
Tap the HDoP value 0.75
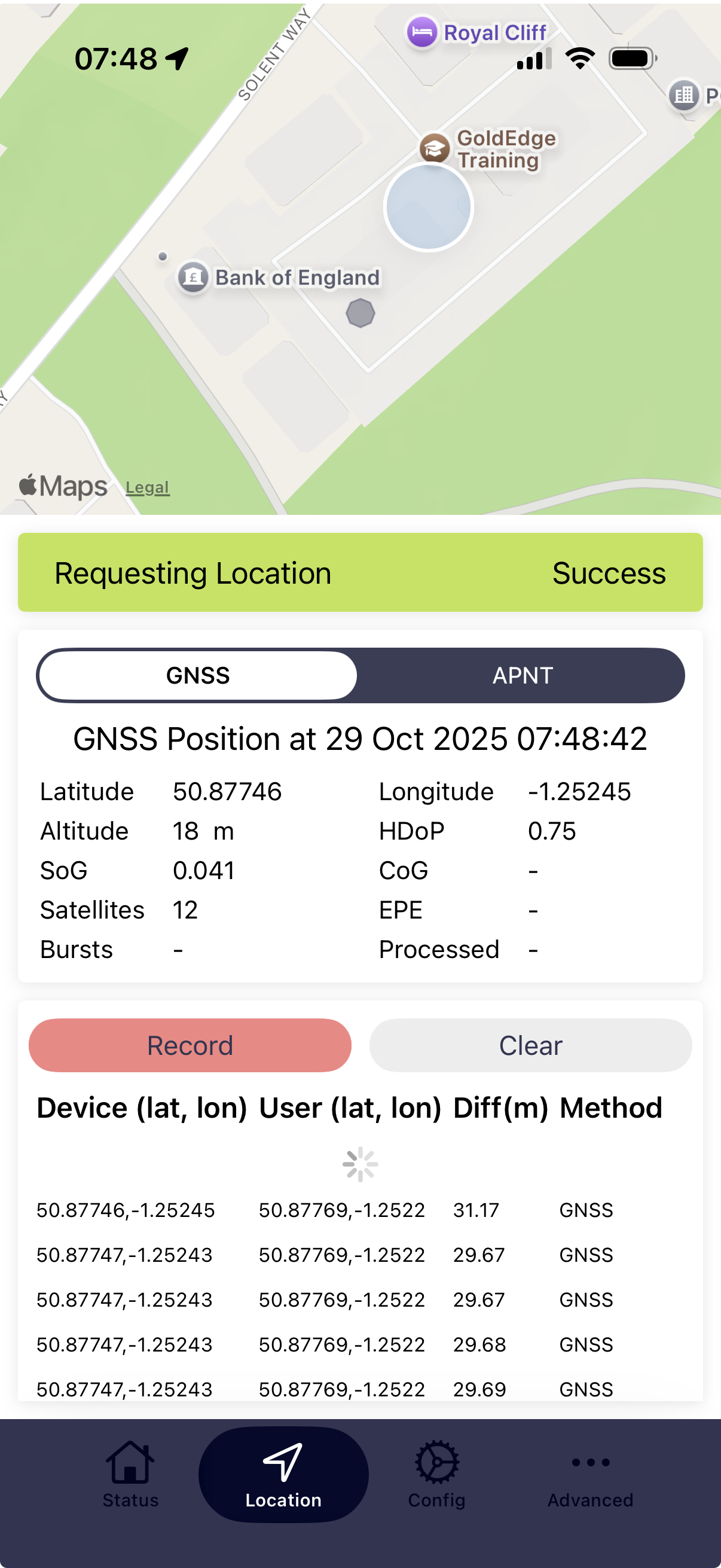551,831
